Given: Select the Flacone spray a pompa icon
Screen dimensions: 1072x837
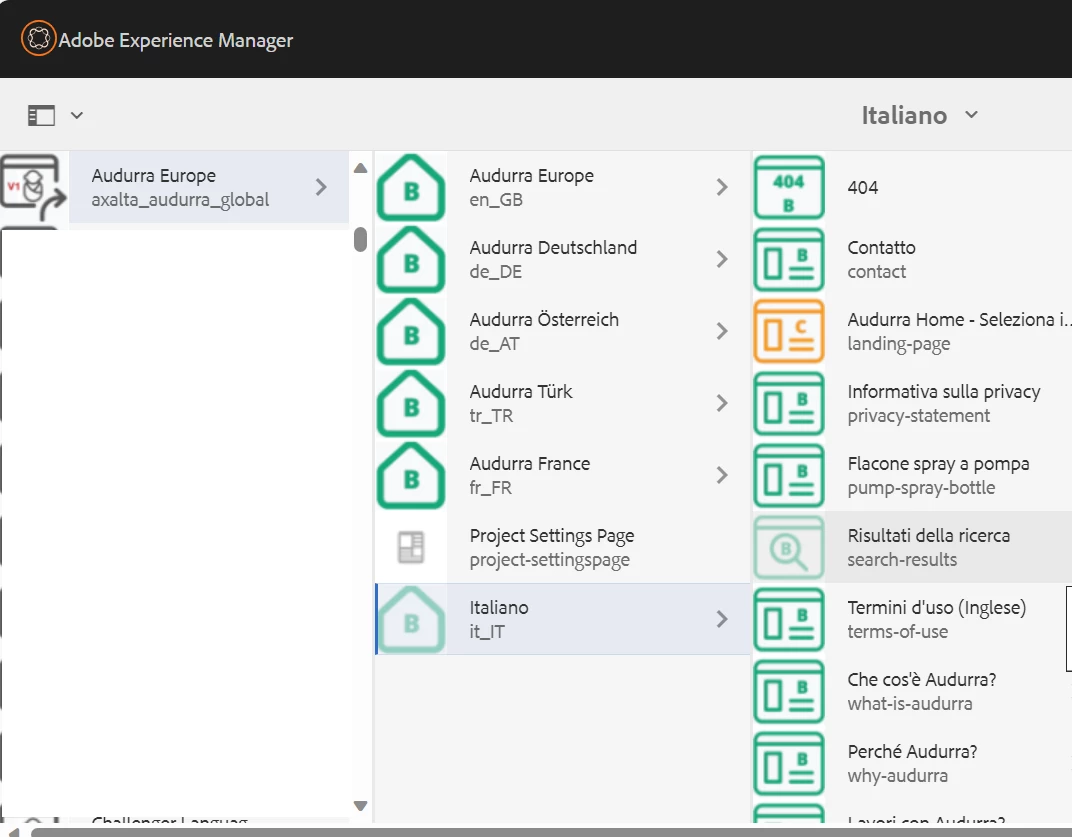Looking at the screenshot, I should coord(788,475).
